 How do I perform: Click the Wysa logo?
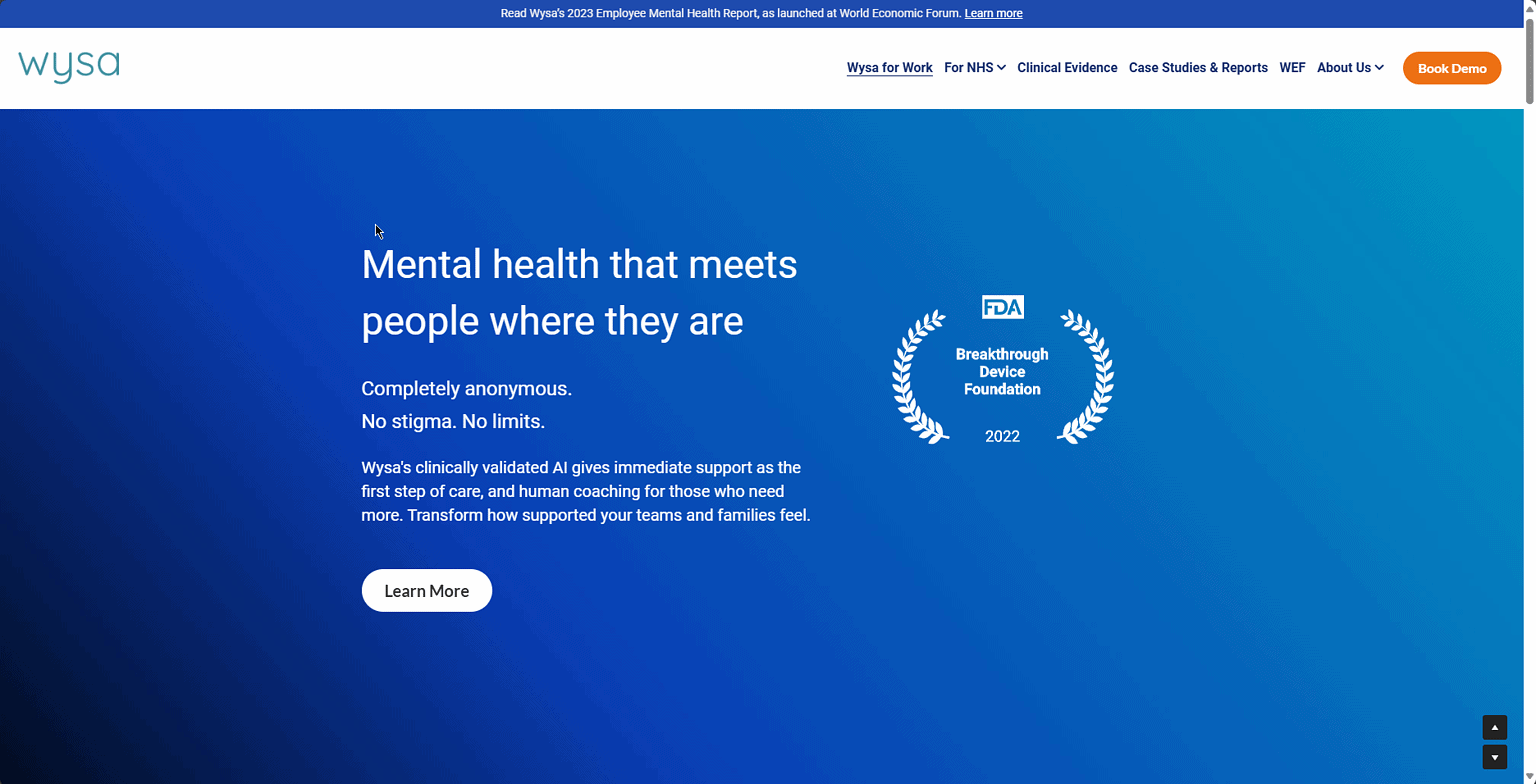tap(69, 67)
